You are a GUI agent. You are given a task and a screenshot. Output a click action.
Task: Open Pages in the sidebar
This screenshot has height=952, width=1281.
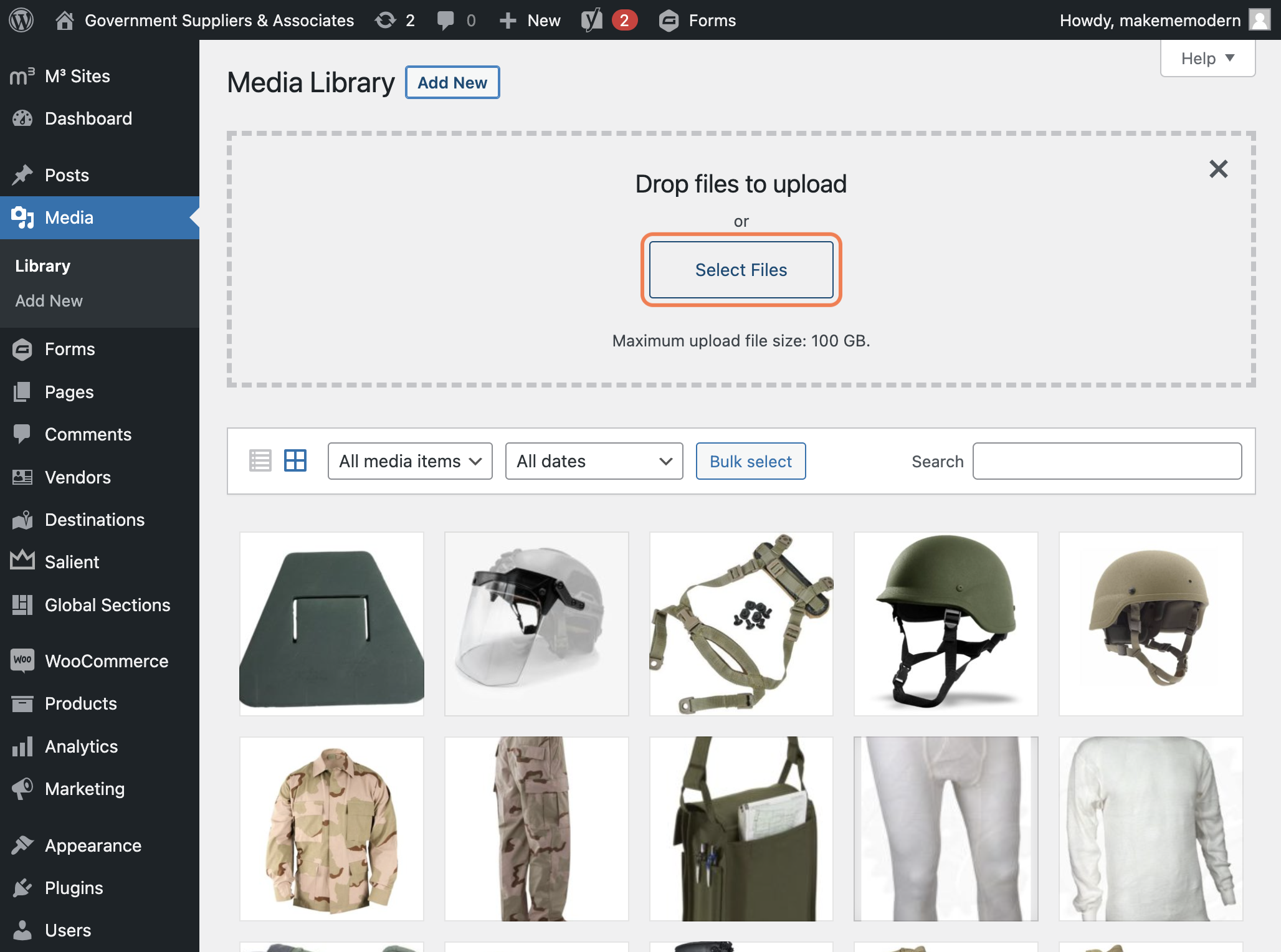tap(100, 392)
